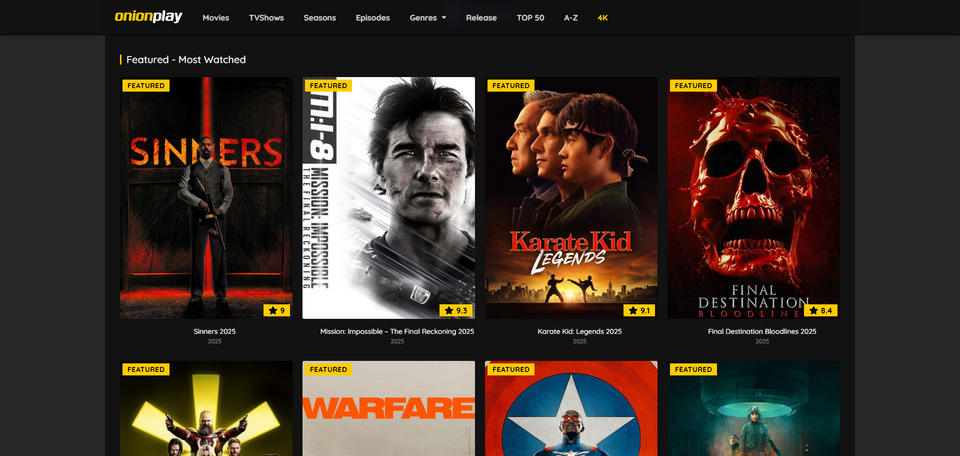The width and height of the screenshot is (960, 456).
Task: Click the 9.1 star rating badge
Action: coord(639,310)
